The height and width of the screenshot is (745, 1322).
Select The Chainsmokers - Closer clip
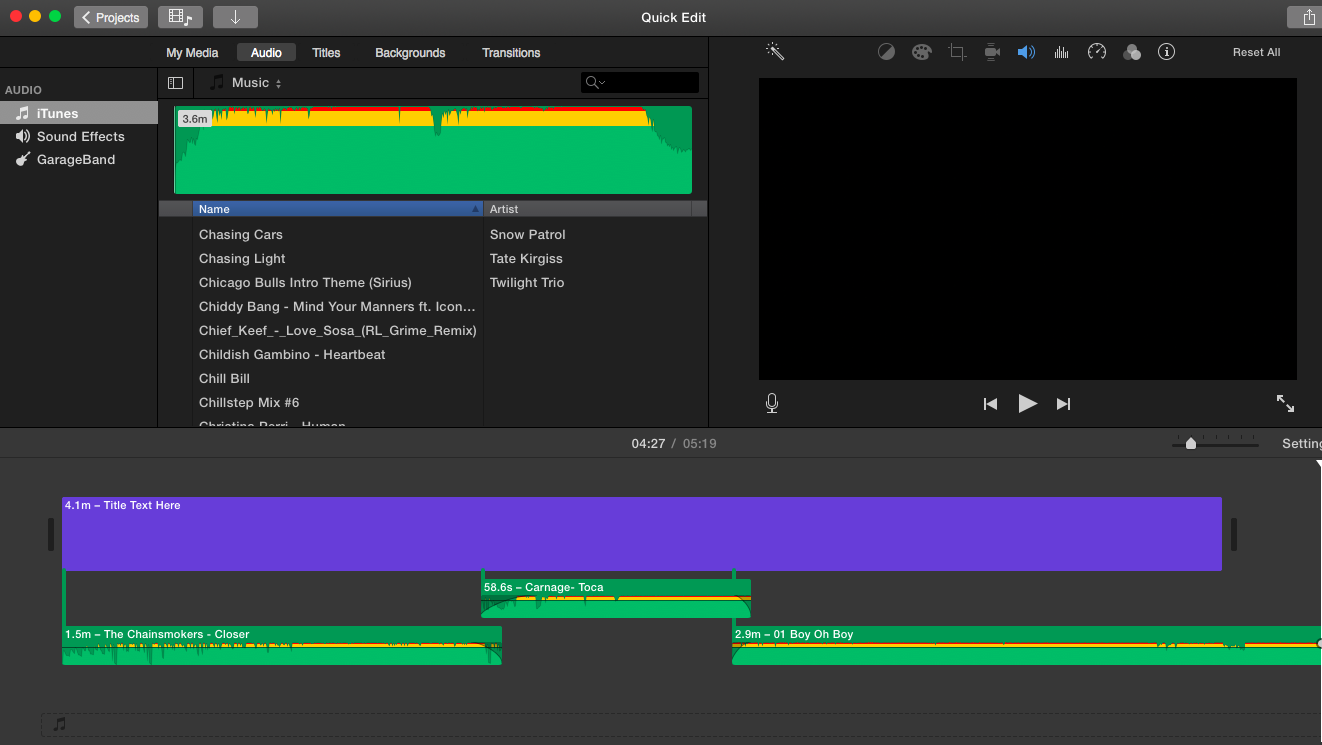pos(282,645)
